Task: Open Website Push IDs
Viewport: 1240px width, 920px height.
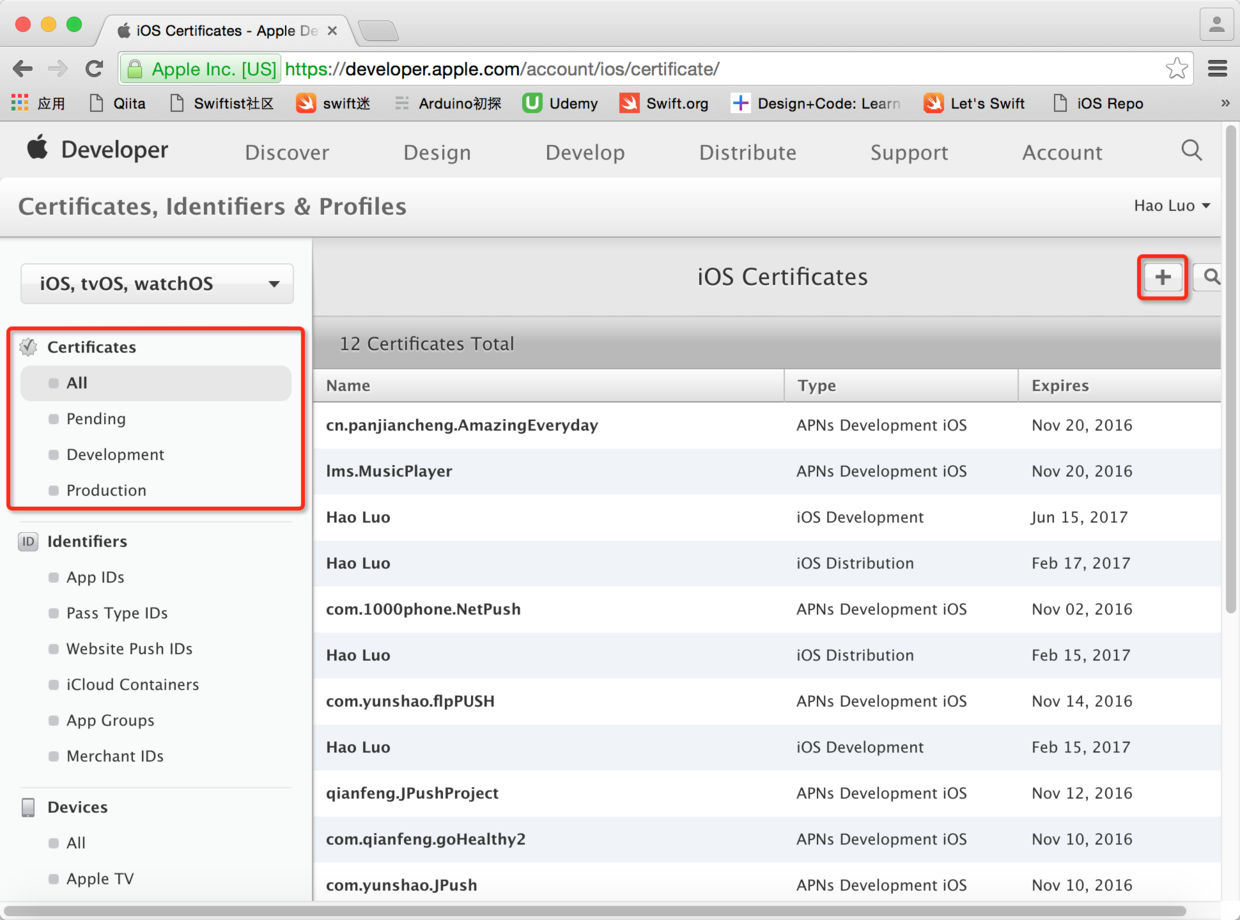Action: pos(129,650)
